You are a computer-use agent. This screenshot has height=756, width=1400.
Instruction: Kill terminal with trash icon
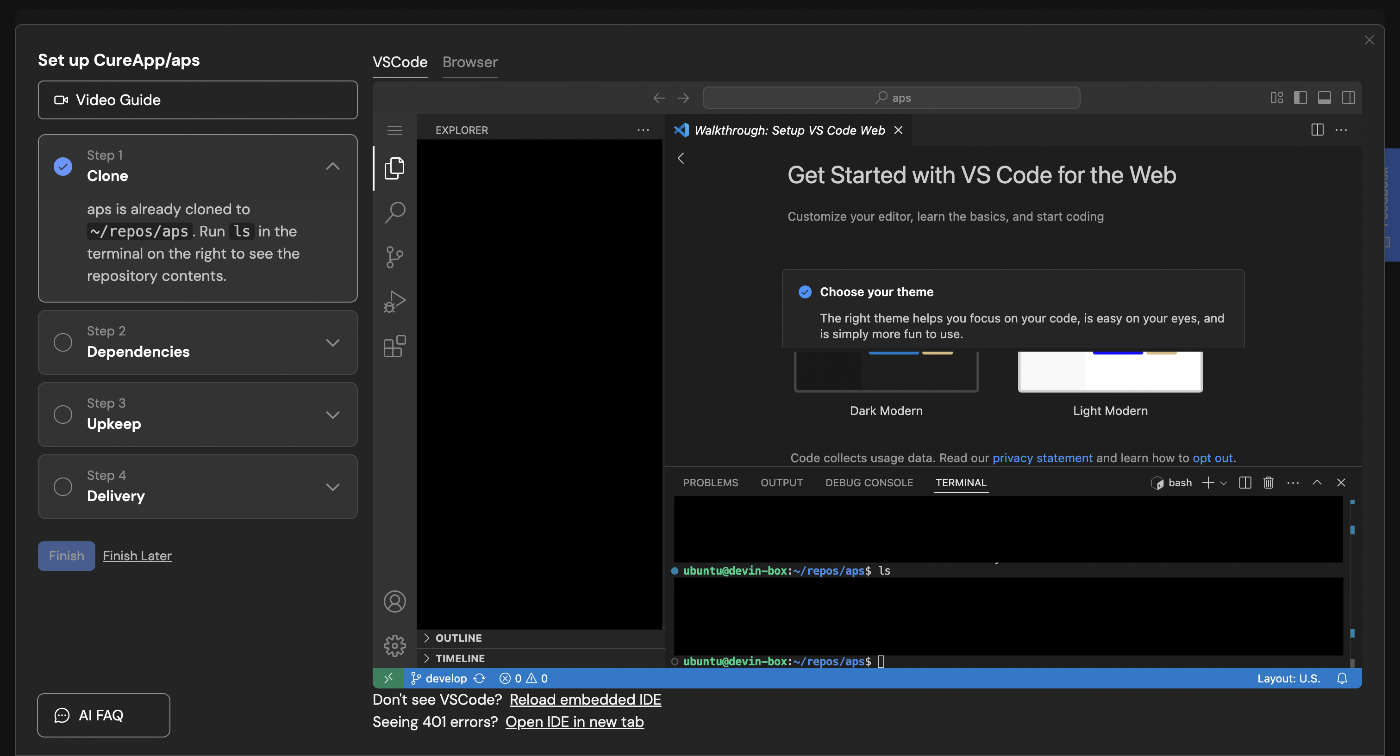(1269, 482)
